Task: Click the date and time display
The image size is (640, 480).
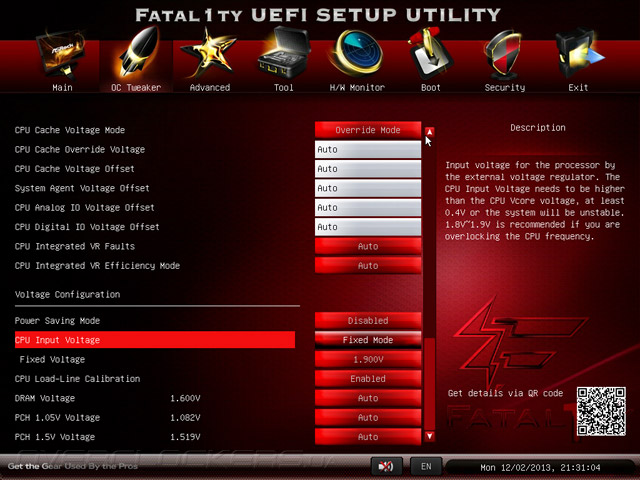Action: pyautogui.click(x=540, y=467)
